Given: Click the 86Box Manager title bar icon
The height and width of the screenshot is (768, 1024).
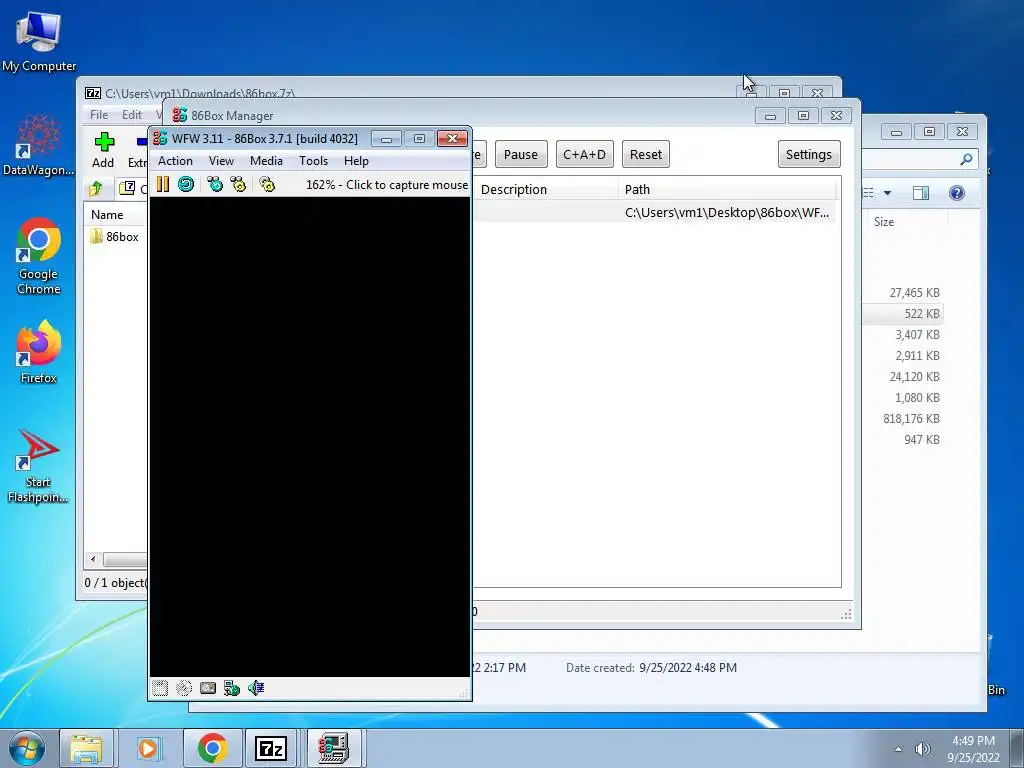Looking at the screenshot, I should point(180,115).
